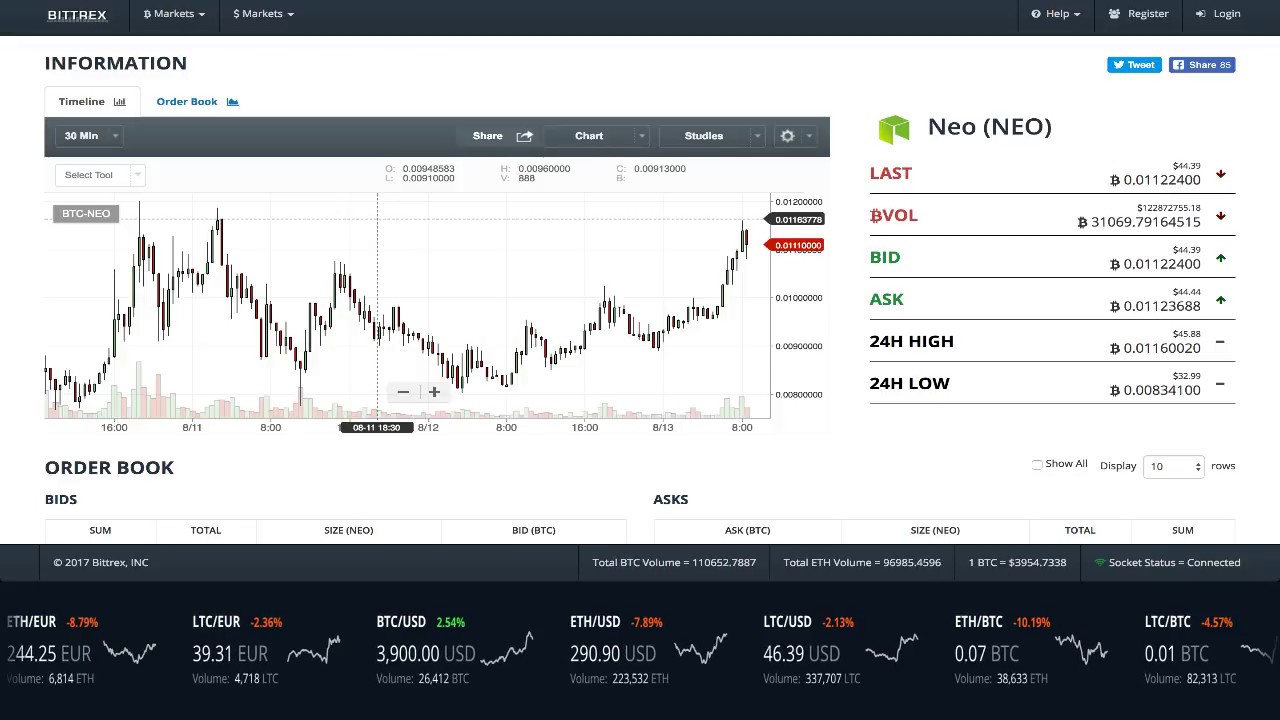Sort by BID (BTC) column header
1280x720 pixels.
[534, 530]
